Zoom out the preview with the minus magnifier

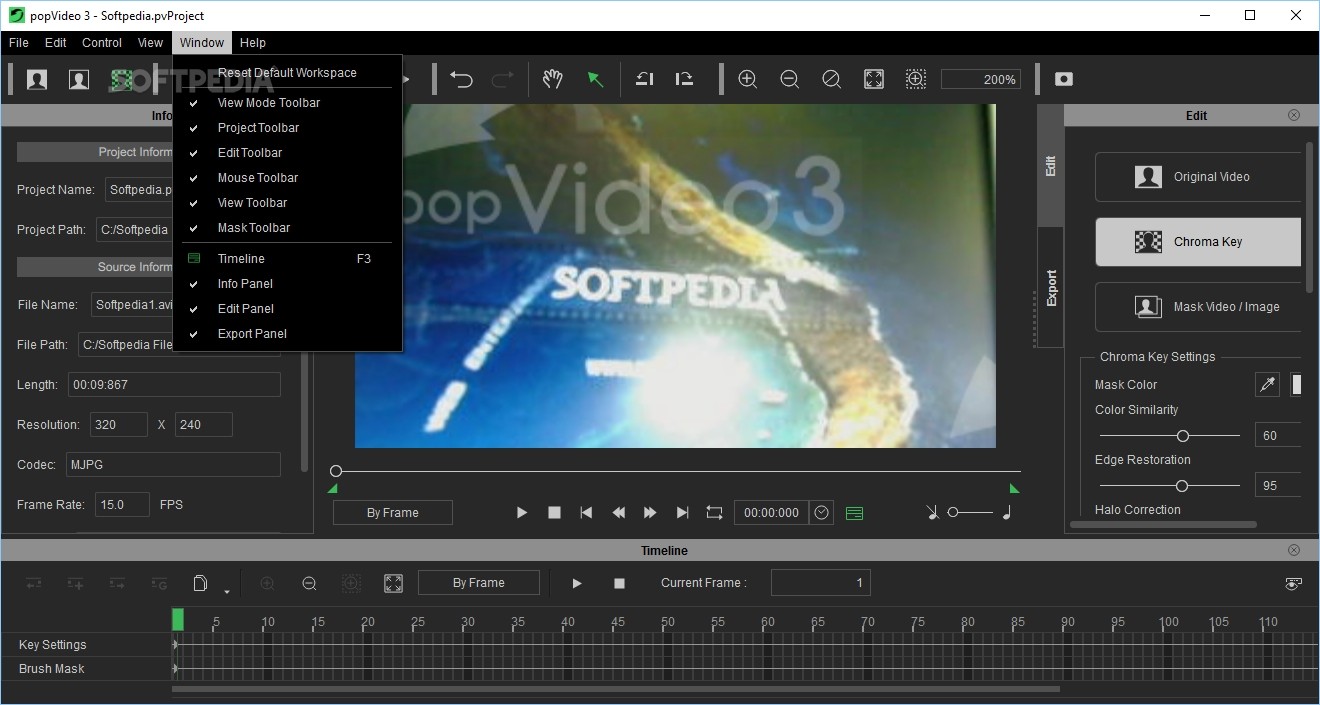pos(789,79)
